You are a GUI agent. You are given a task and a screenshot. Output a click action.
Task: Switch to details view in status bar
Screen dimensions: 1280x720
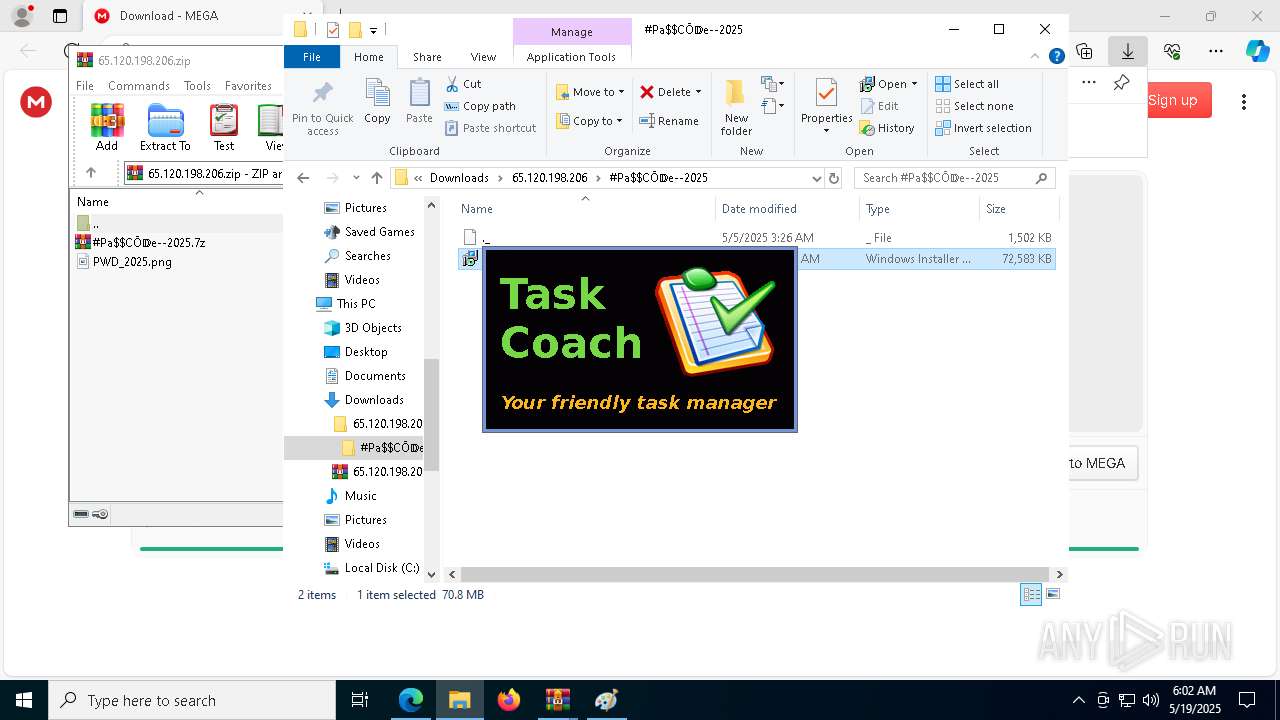[x=1031, y=594]
